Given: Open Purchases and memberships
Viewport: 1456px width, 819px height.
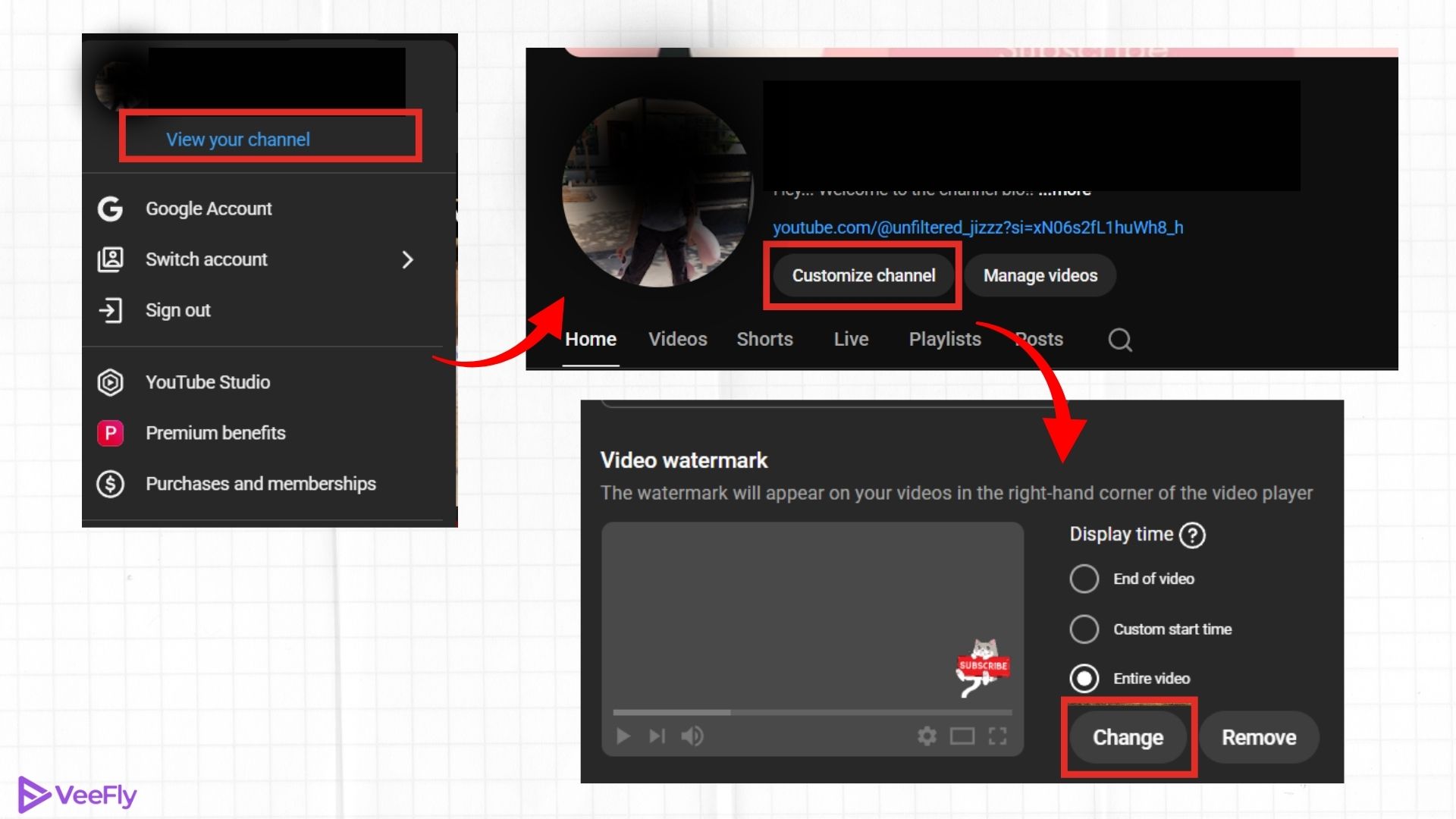Looking at the screenshot, I should coord(261,483).
